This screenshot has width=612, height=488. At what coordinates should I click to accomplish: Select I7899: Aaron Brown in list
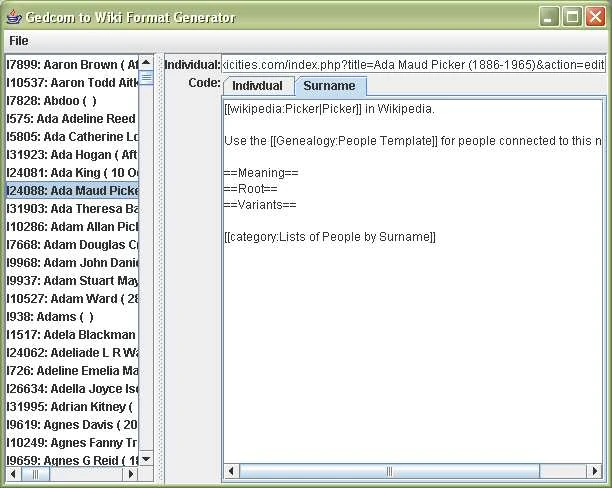(72, 64)
